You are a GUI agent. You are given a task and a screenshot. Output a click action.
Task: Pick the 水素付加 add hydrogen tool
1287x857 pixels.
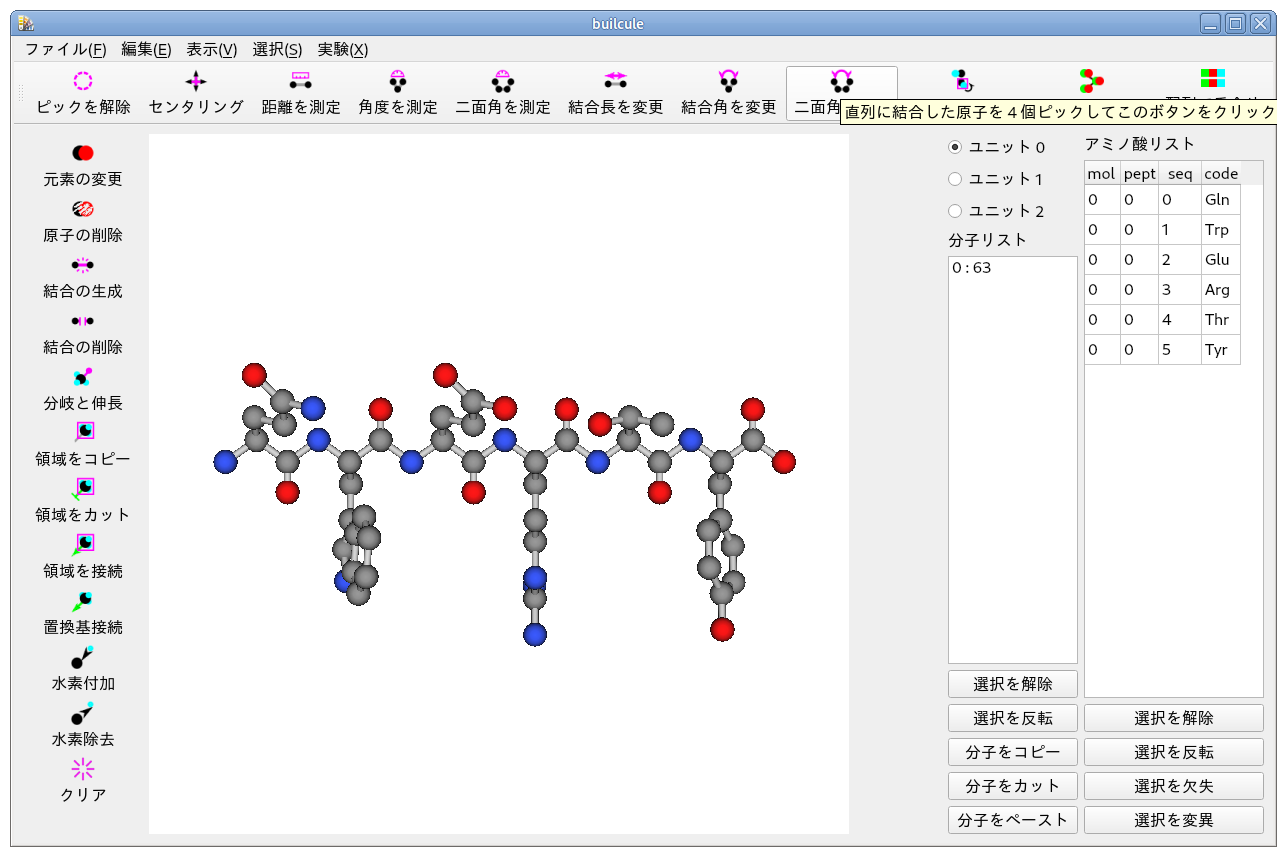(x=83, y=657)
